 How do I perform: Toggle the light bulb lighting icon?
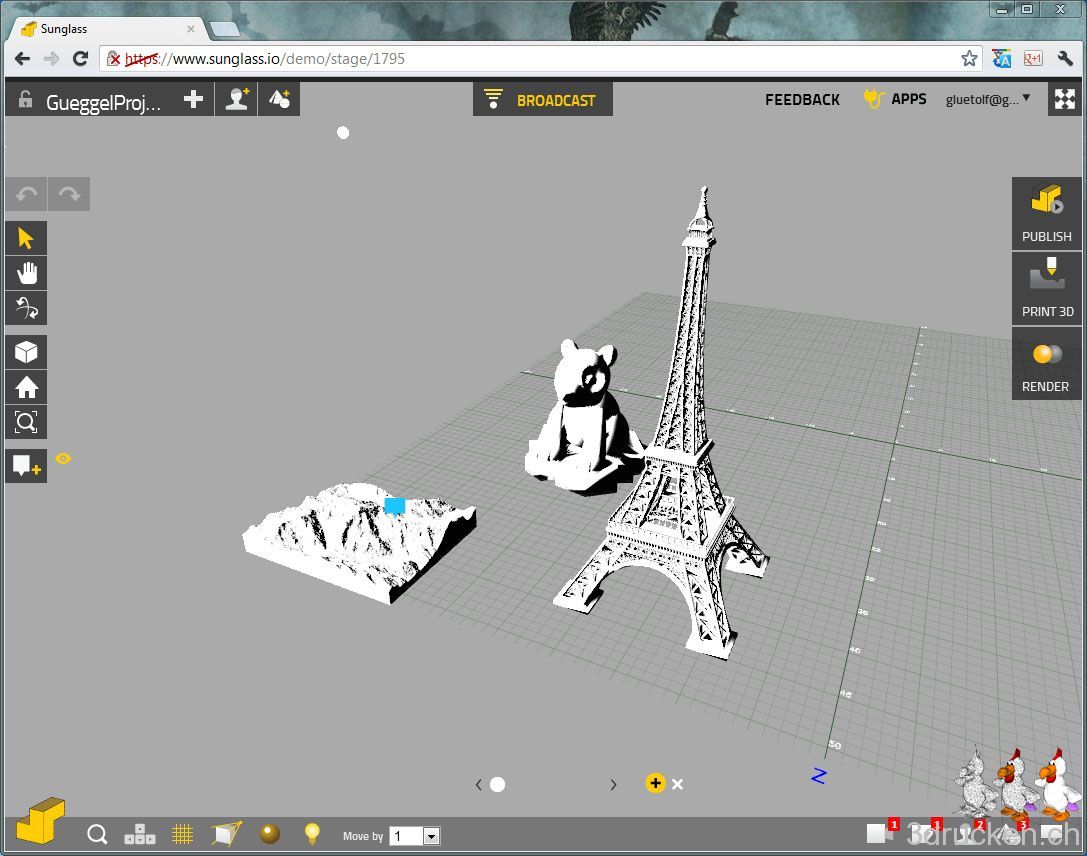[312, 833]
